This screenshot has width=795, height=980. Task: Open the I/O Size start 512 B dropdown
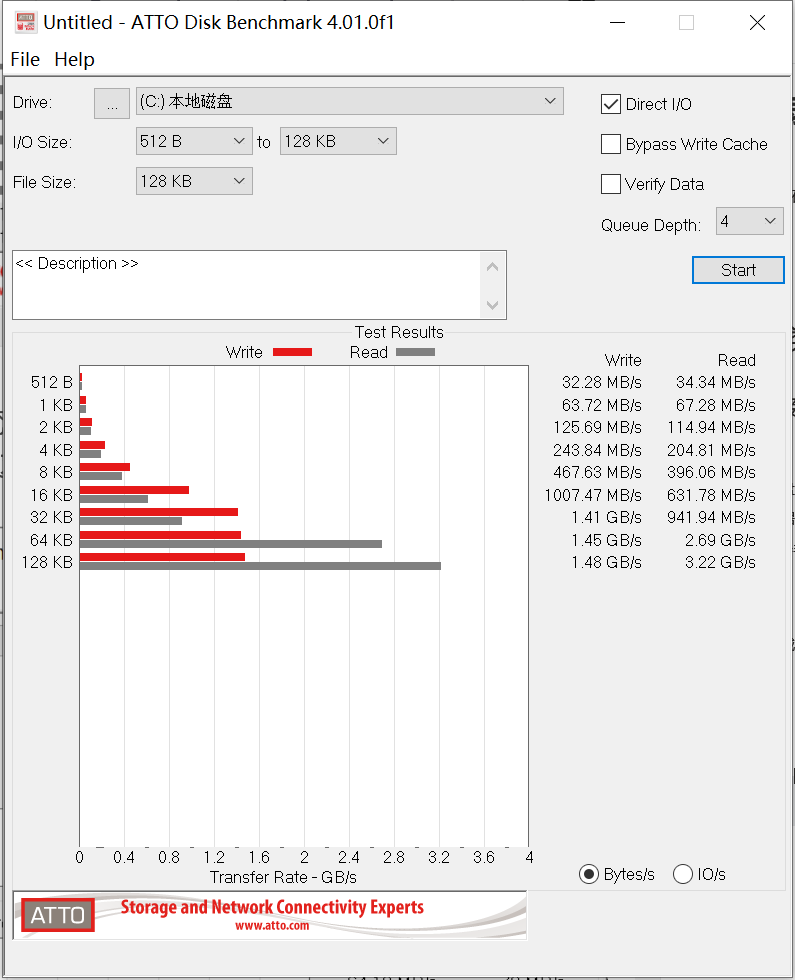pyautogui.click(x=194, y=141)
